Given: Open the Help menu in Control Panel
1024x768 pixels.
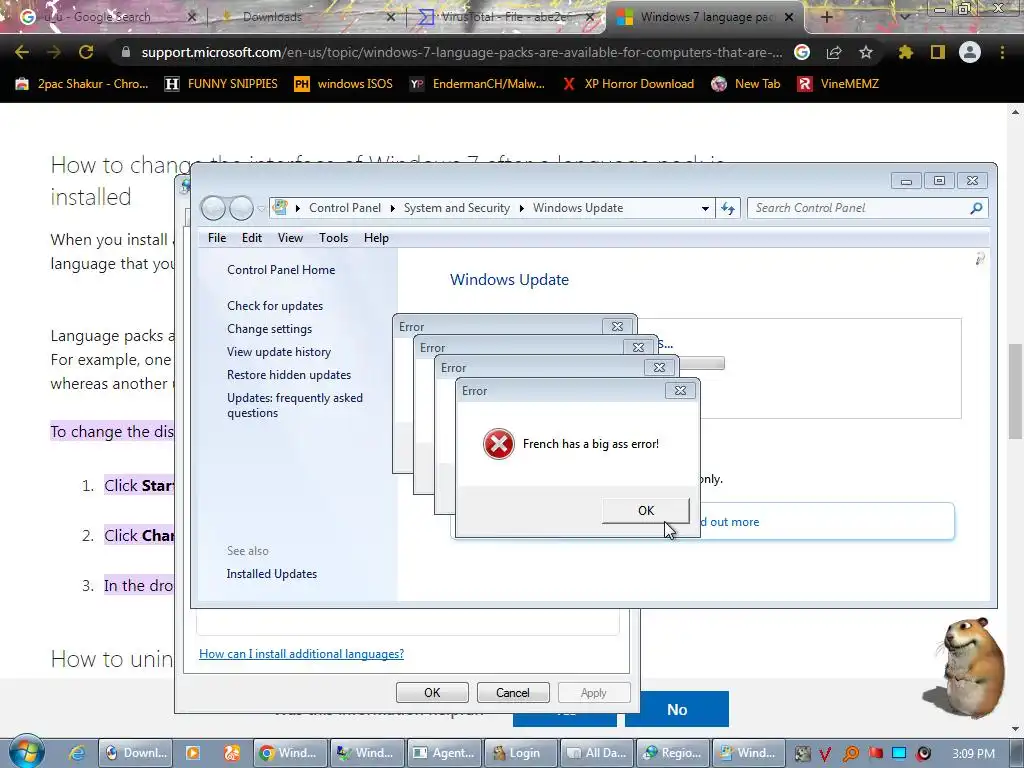Looking at the screenshot, I should point(376,238).
